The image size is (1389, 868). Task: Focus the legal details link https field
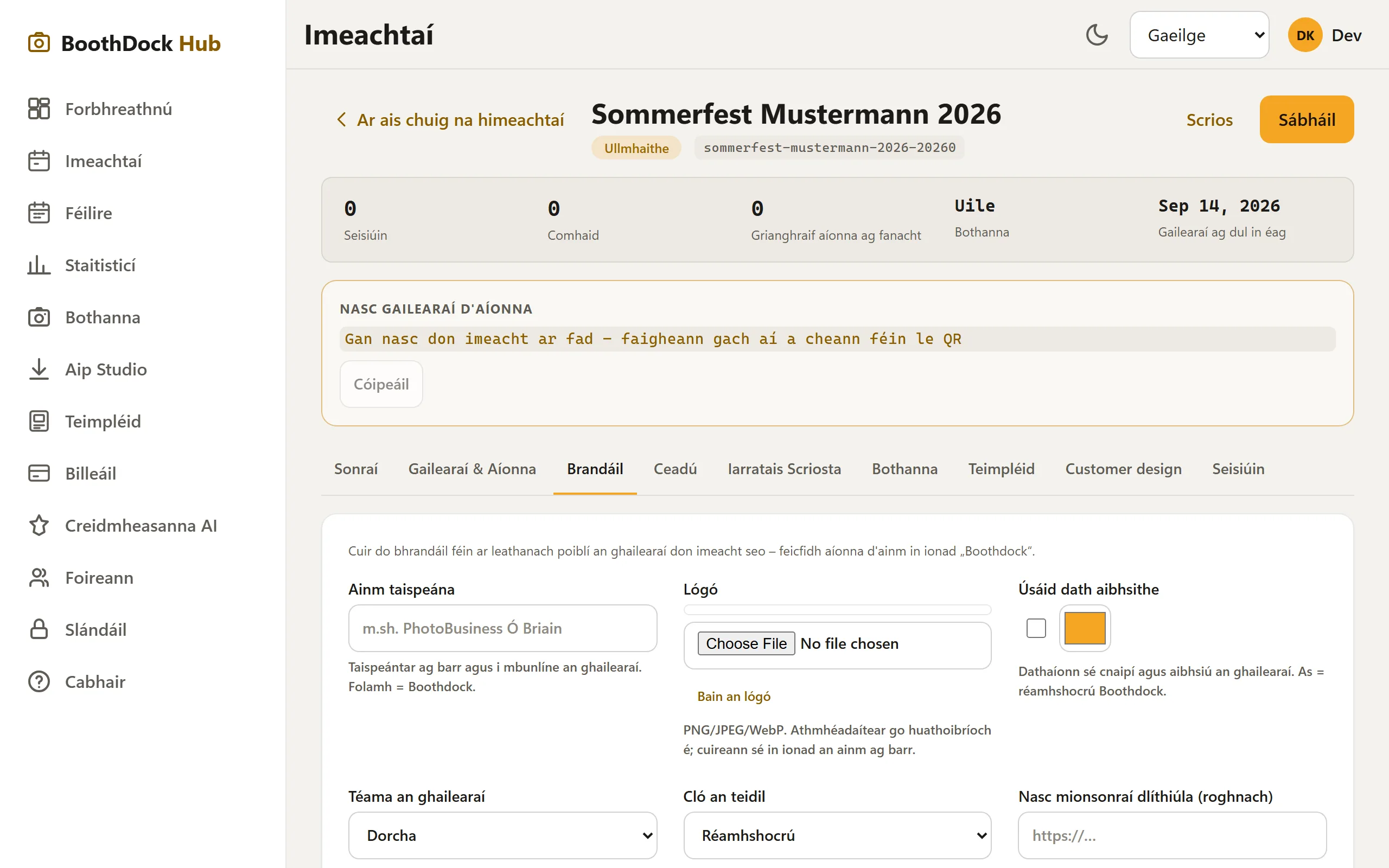pos(1172,835)
